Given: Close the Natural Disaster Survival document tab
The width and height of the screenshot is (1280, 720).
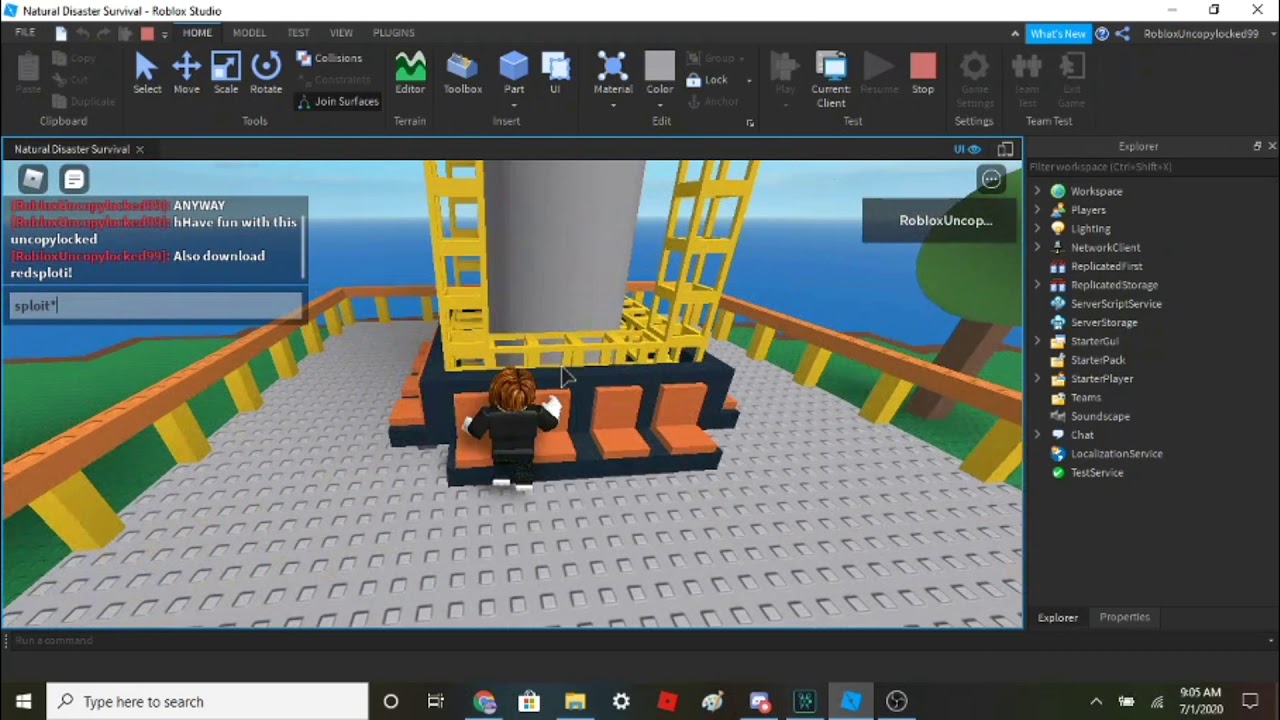Looking at the screenshot, I should [x=140, y=149].
